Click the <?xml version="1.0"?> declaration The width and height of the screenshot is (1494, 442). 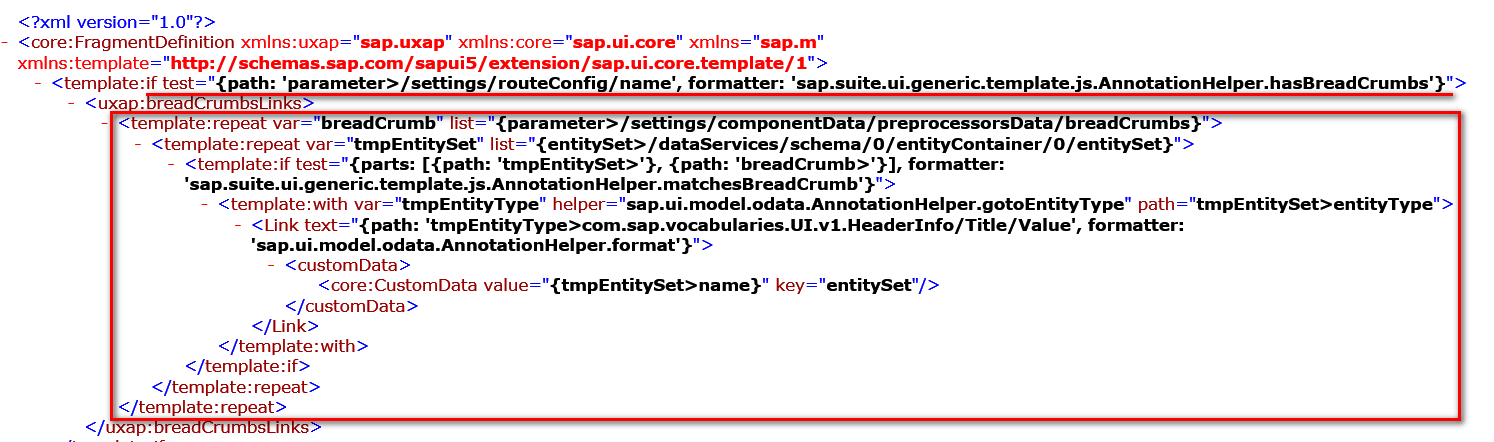tap(117, 21)
